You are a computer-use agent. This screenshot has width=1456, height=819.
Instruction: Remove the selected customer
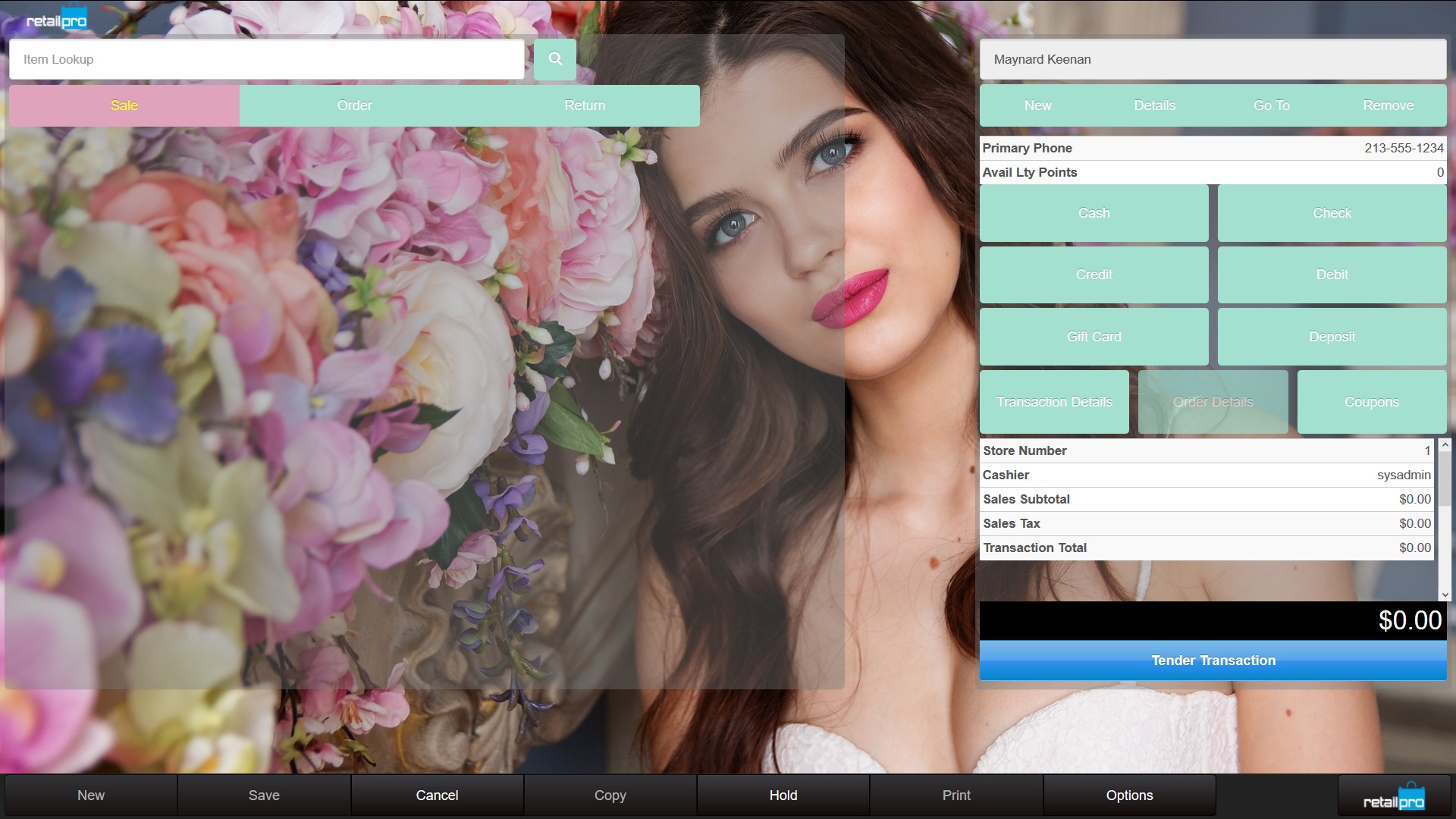[x=1388, y=105]
